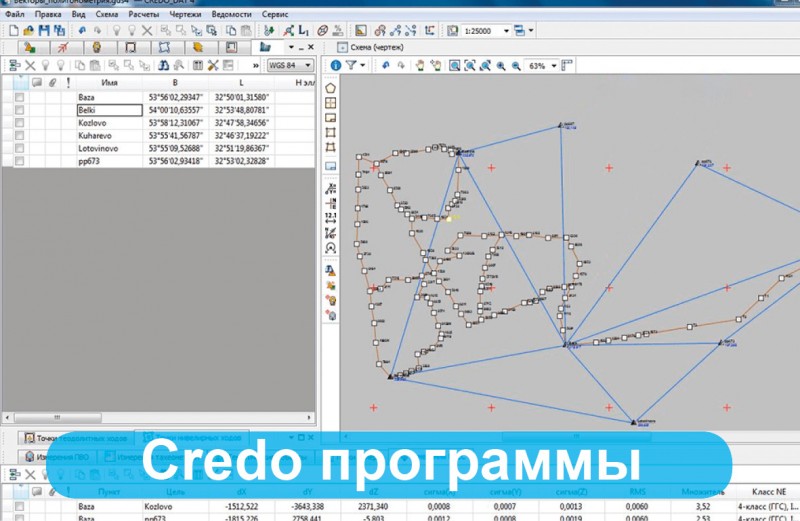Screen dimensions: 800x521
Task: Click the L1 tool icon in main toolbar
Action: click(x=304, y=31)
